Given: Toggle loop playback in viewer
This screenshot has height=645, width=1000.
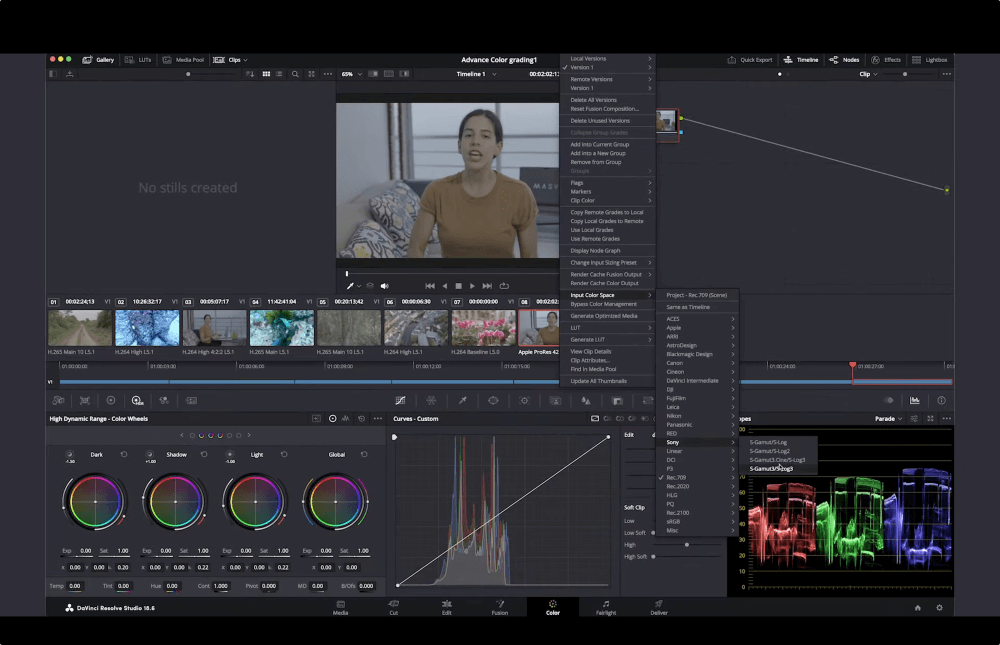Looking at the screenshot, I should pos(504,286).
